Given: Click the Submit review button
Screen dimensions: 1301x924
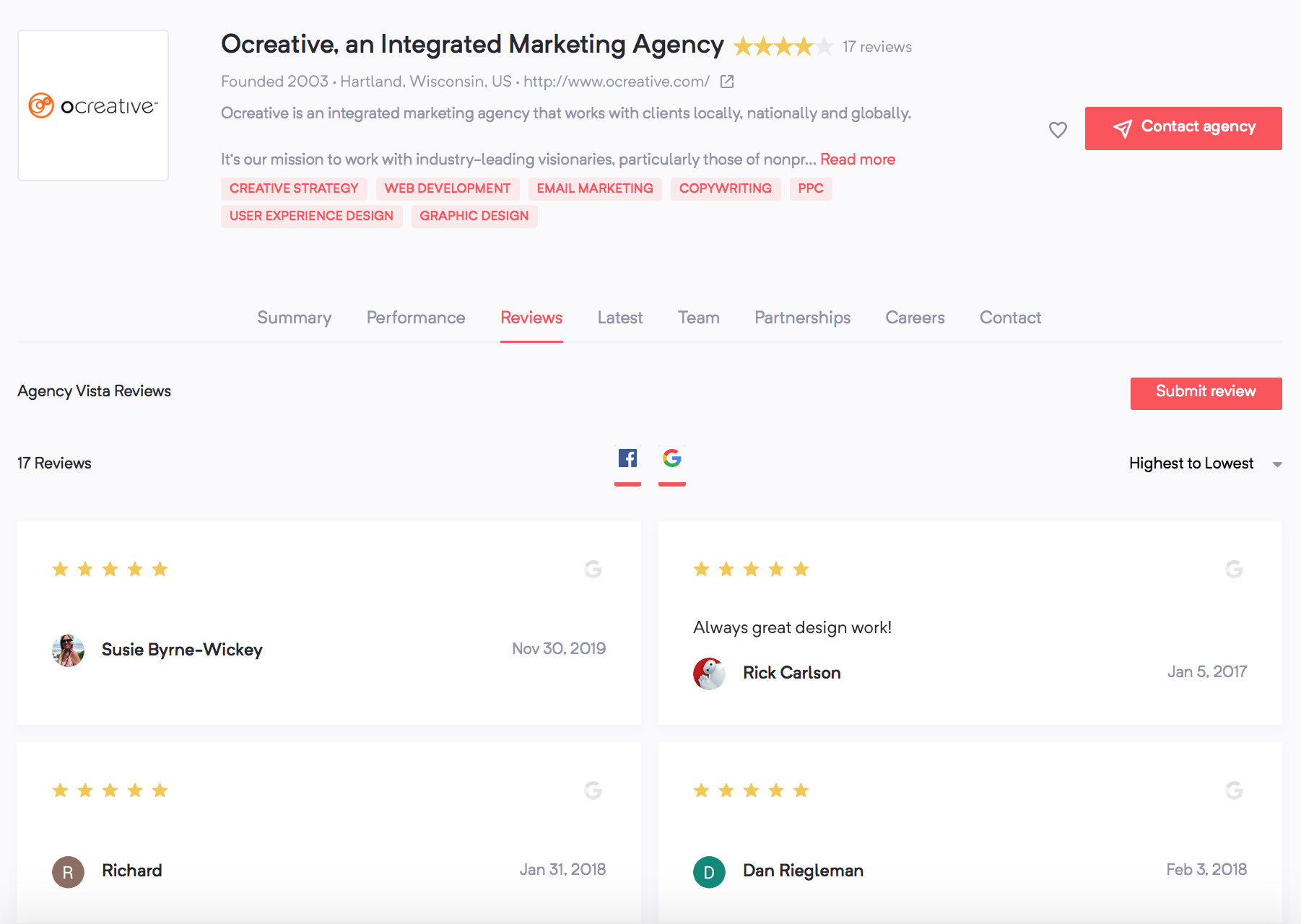Looking at the screenshot, I should point(1206,393).
